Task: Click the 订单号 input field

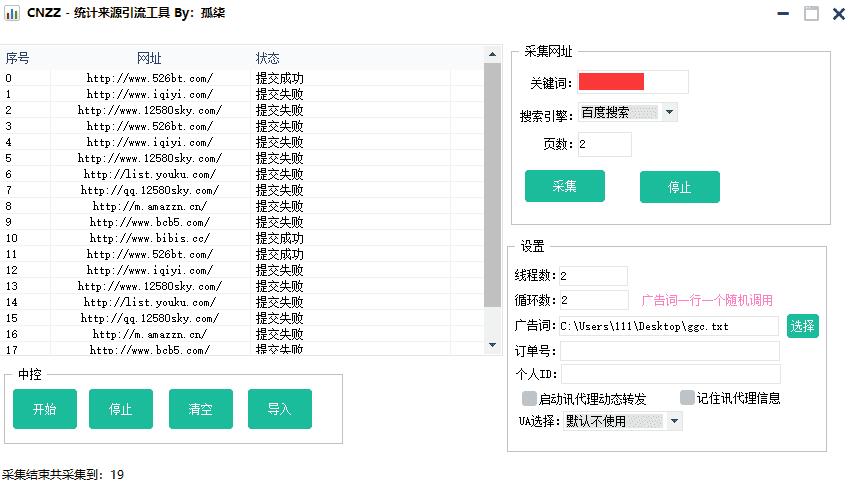Action: [669, 350]
